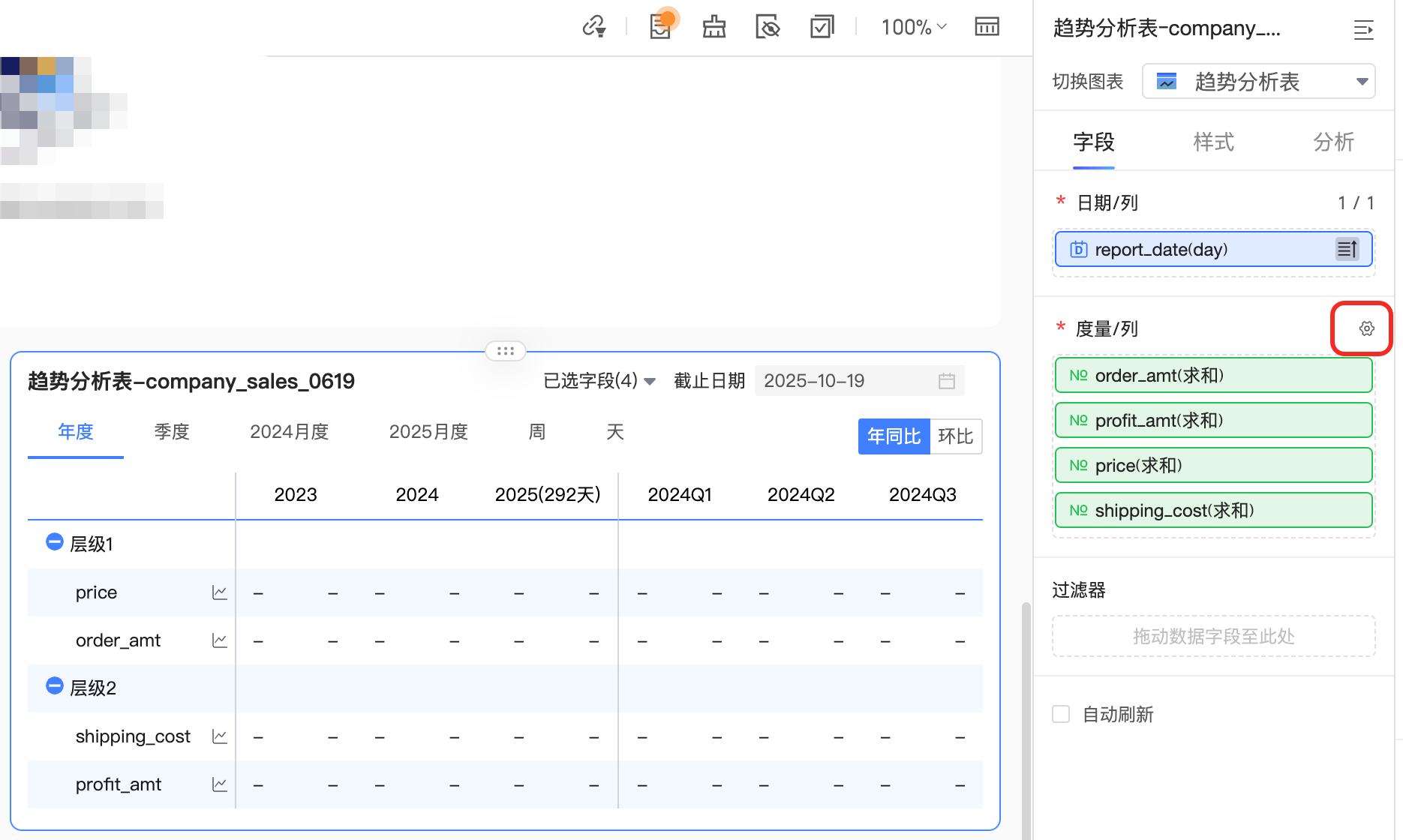
Task: Expand the 已选字段(4) dropdown
Action: pos(599,381)
